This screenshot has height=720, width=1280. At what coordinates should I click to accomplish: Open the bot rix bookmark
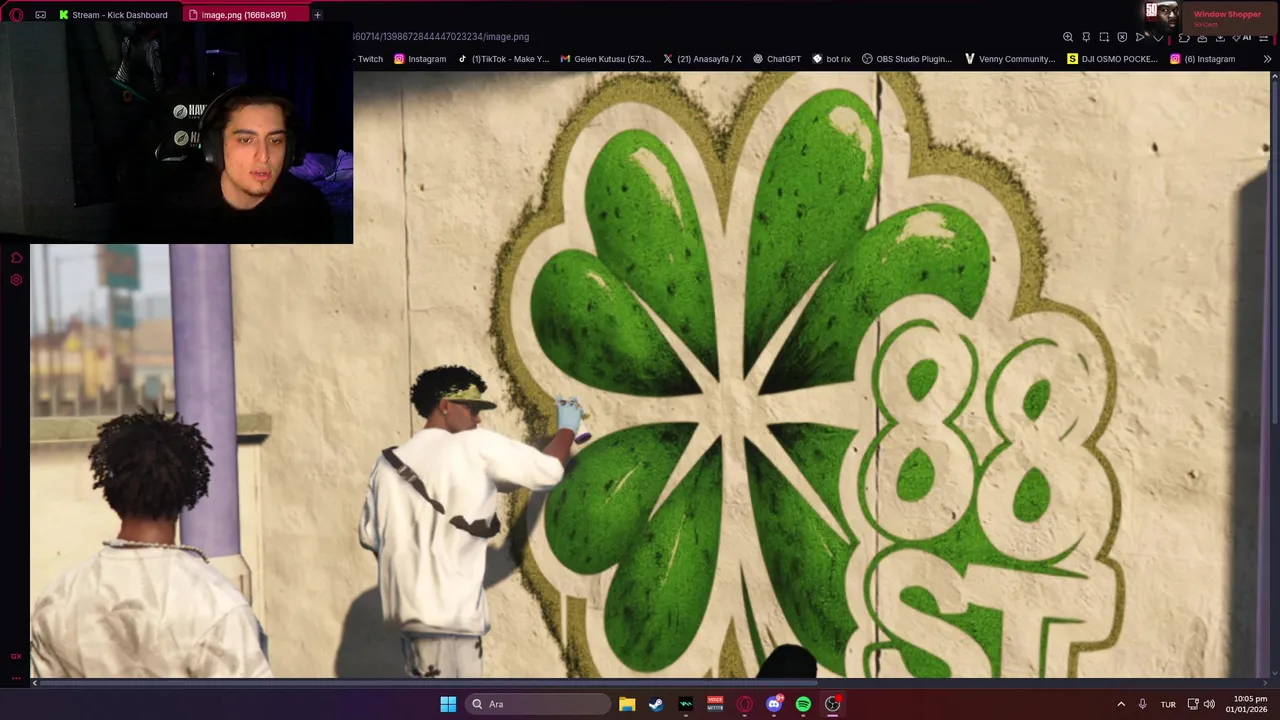click(x=831, y=59)
